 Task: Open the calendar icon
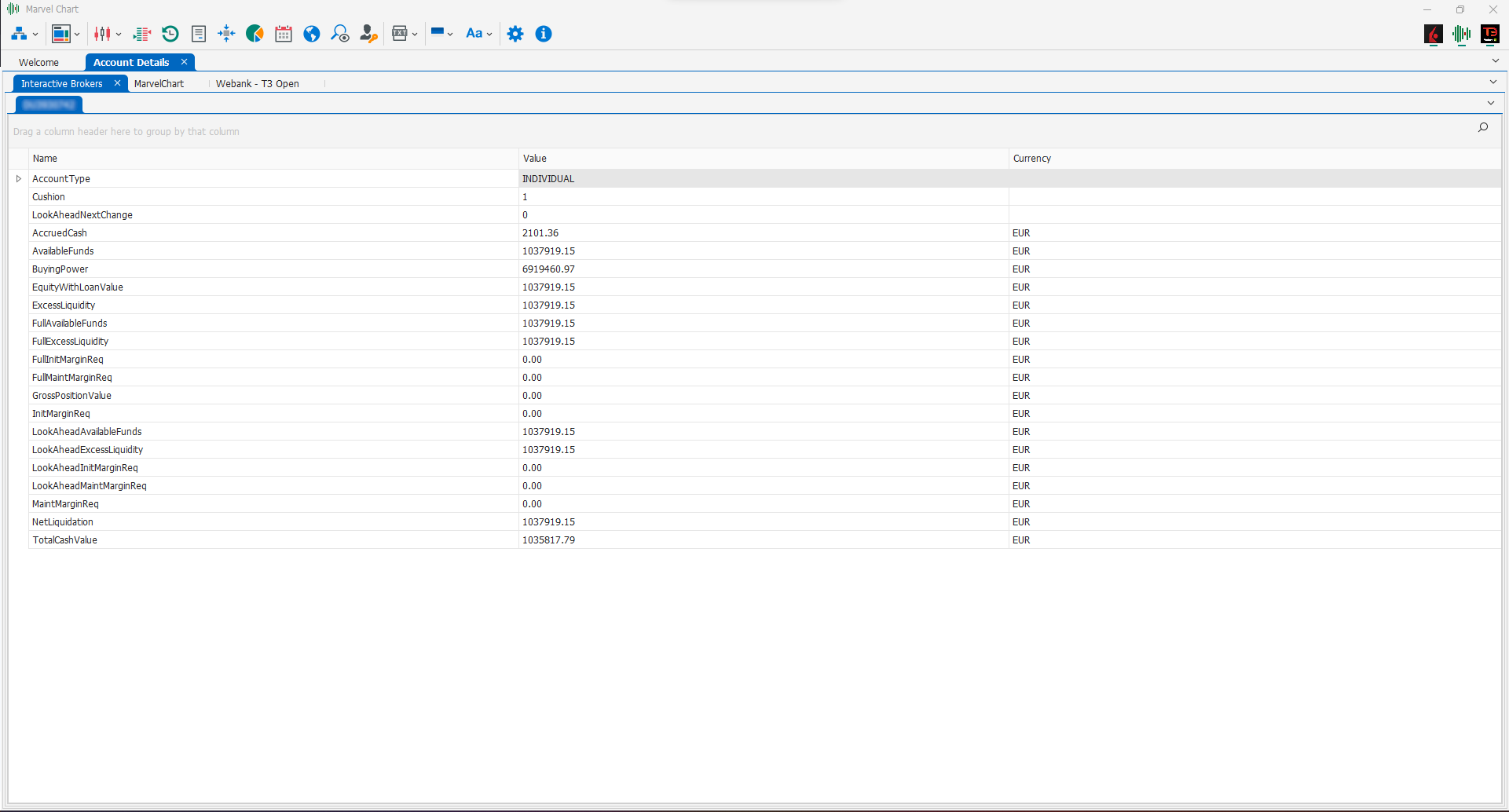284,34
